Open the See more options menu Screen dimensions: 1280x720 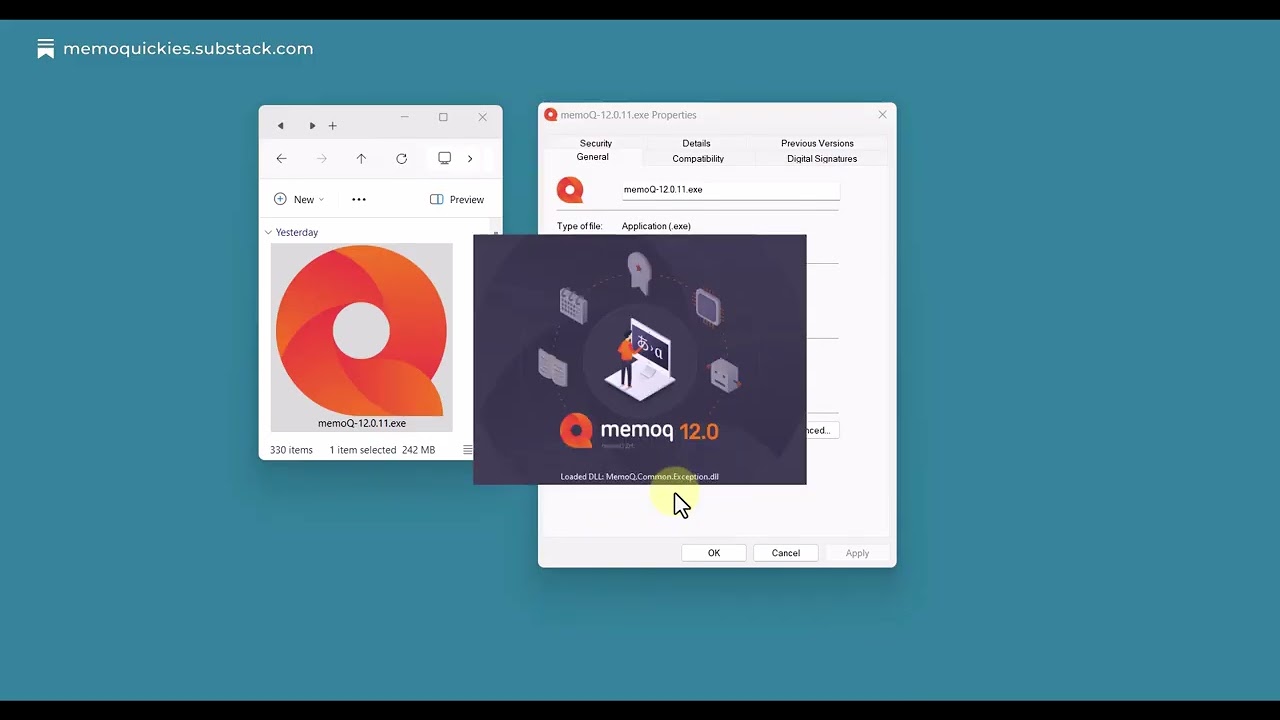pyautogui.click(x=359, y=199)
